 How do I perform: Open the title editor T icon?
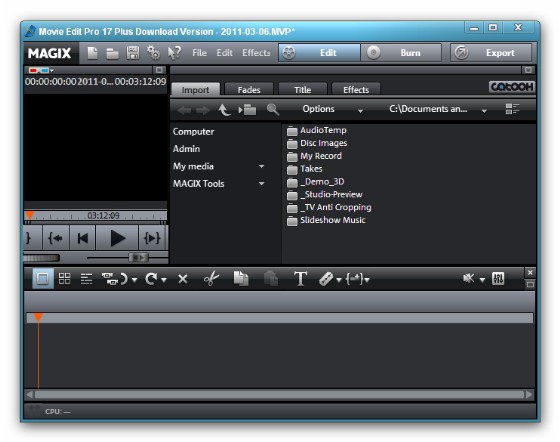click(300, 278)
